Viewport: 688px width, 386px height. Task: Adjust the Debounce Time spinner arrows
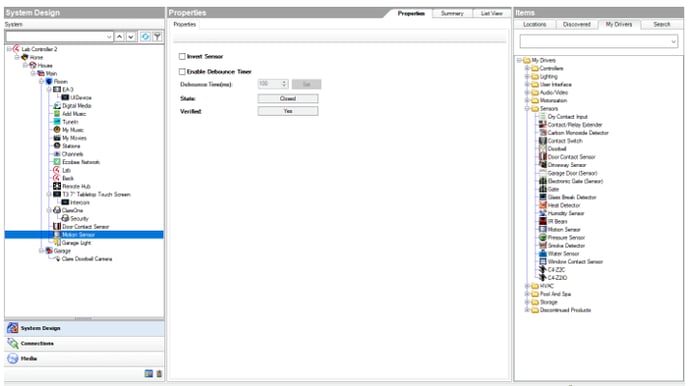coord(284,84)
